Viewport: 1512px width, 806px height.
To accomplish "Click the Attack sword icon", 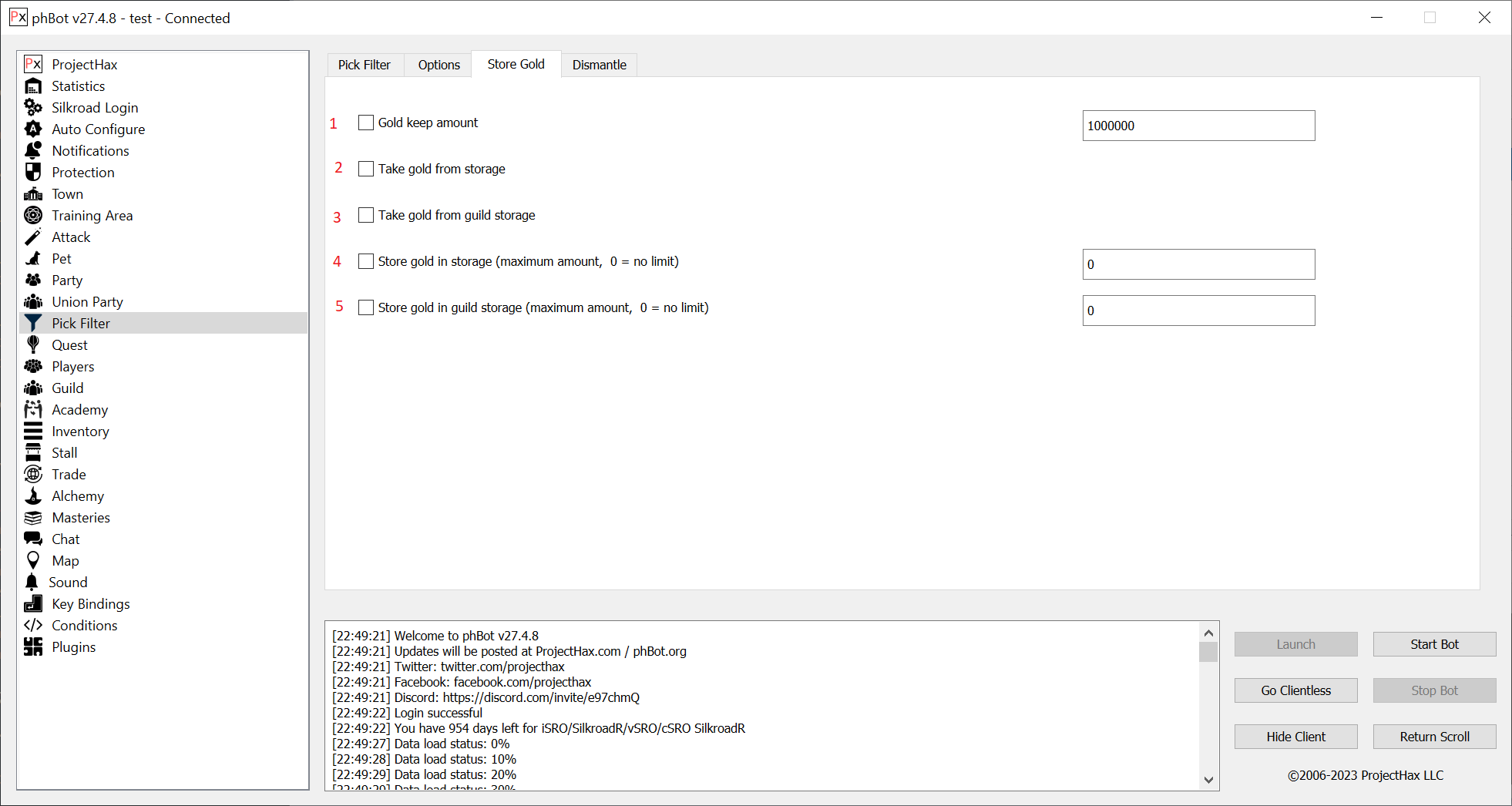I will [x=33, y=237].
